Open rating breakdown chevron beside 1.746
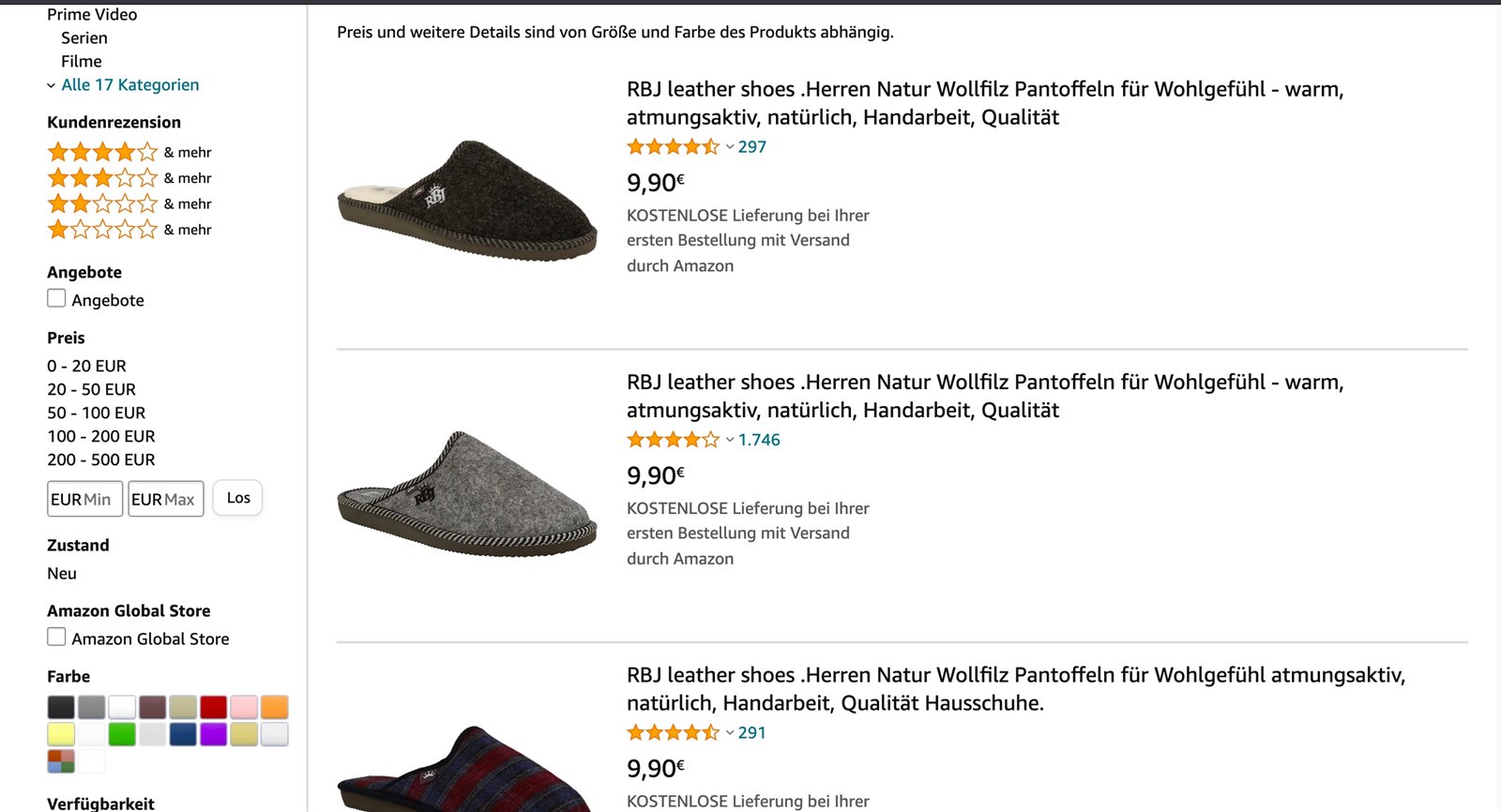Viewport: 1501px width, 812px height. point(730,440)
